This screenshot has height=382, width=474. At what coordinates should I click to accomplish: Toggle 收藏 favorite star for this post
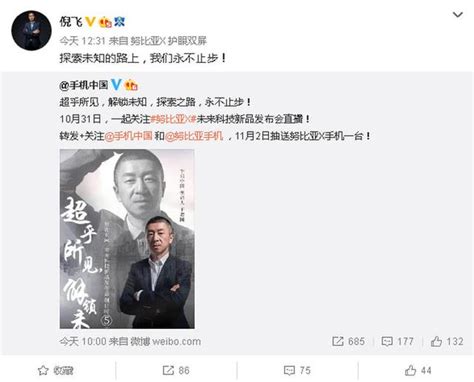click(56, 370)
